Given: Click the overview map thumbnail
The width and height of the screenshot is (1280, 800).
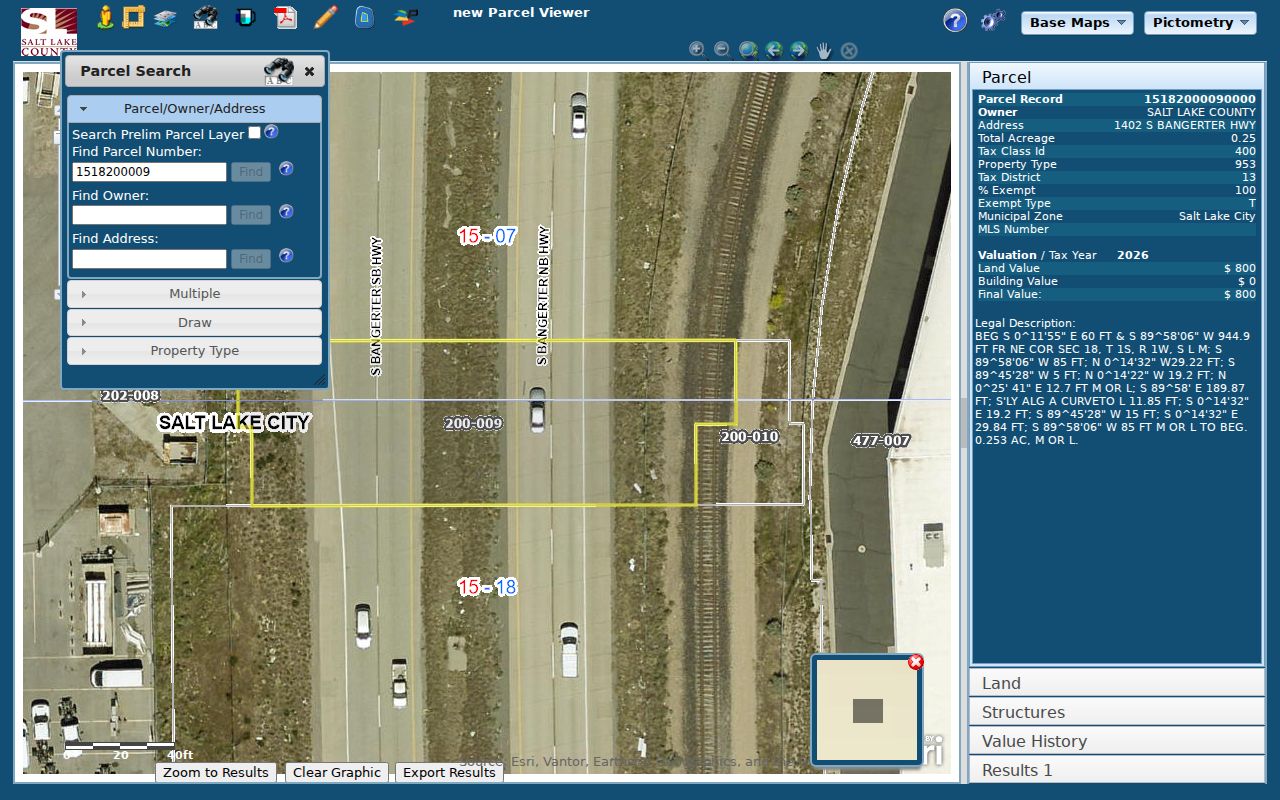Looking at the screenshot, I should click(x=867, y=710).
